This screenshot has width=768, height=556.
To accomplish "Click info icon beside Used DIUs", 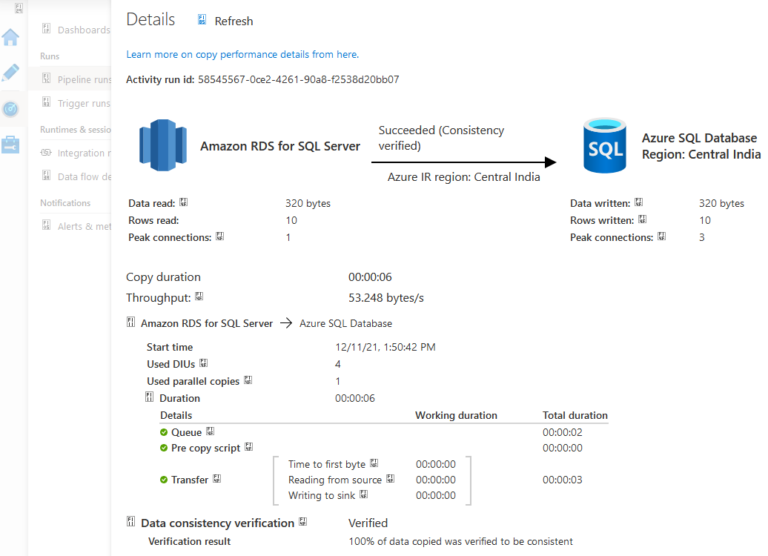I will pos(204,364).
